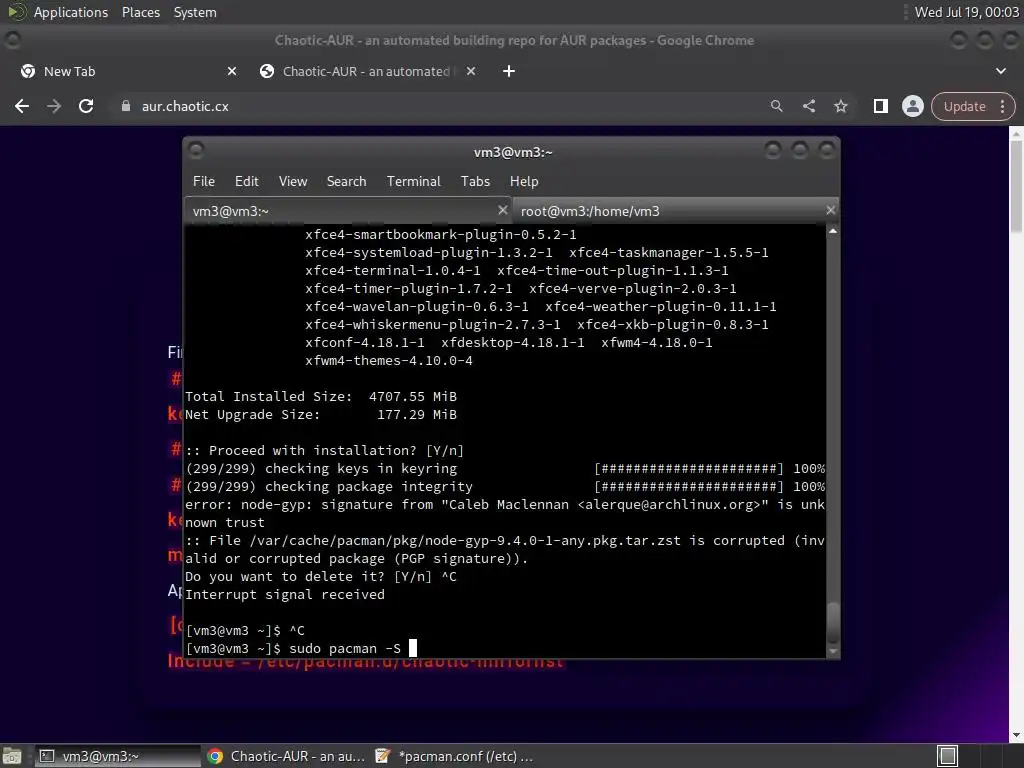Expand the Chrome tab search chevron
Image resolution: width=1024 pixels, height=768 pixels.
pos(1000,71)
